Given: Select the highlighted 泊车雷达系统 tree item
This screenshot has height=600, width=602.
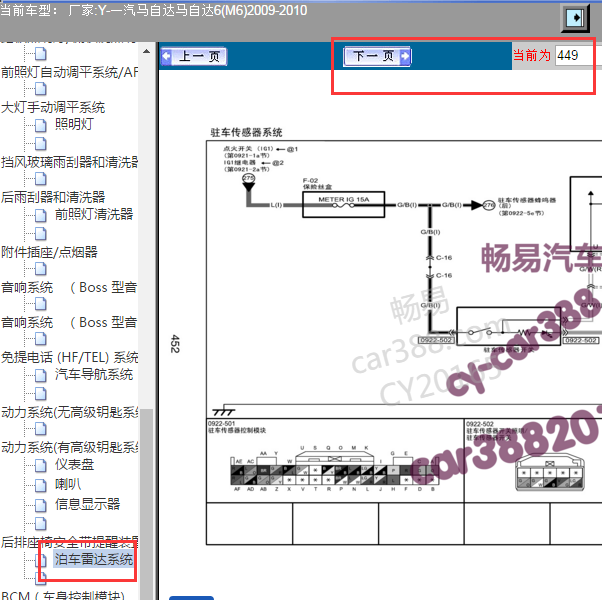Looking at the screenshot, I should click(x=93, y=559).
